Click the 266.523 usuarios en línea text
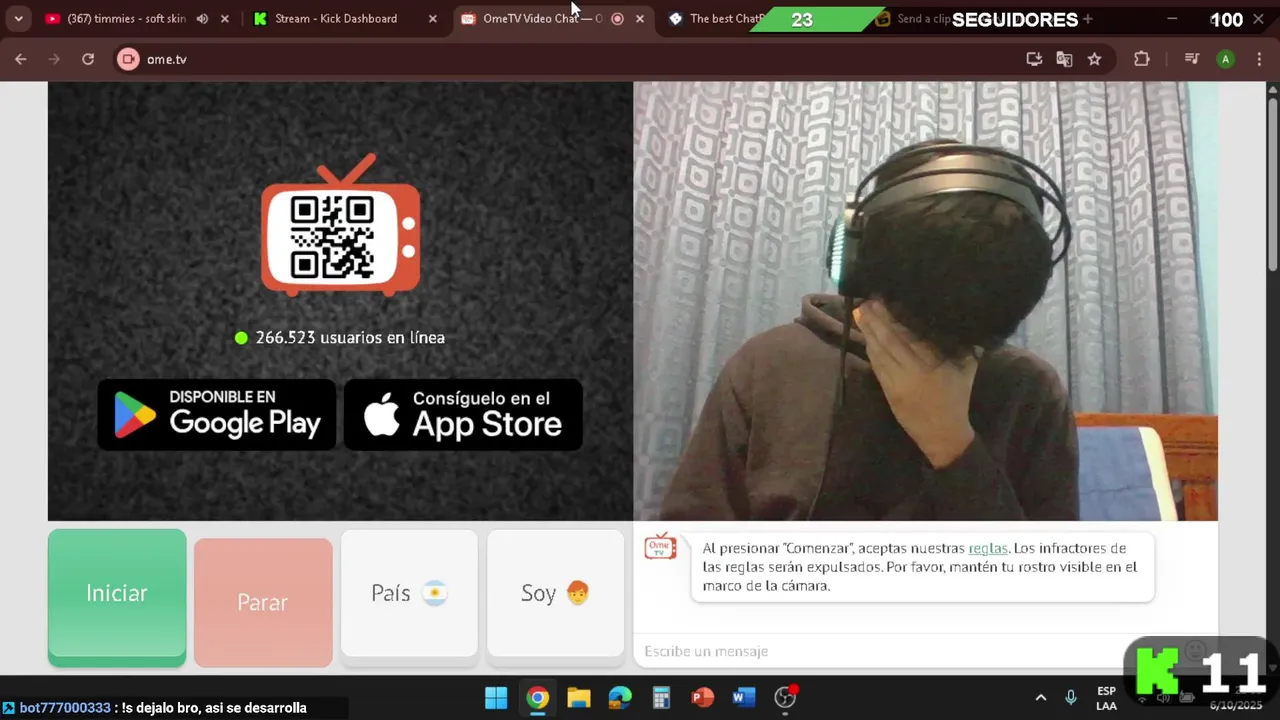This screenshot has height=720, width=1280. point(350,338)
